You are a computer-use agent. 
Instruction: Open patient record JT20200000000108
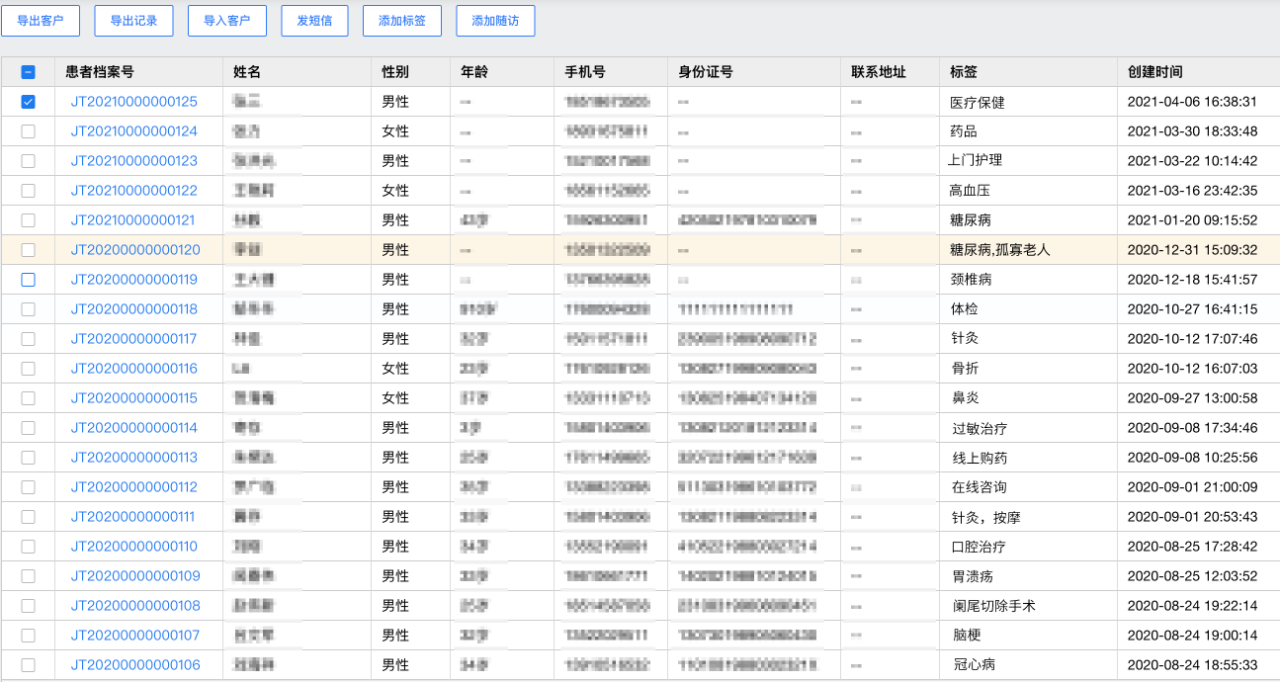point(135,606)
